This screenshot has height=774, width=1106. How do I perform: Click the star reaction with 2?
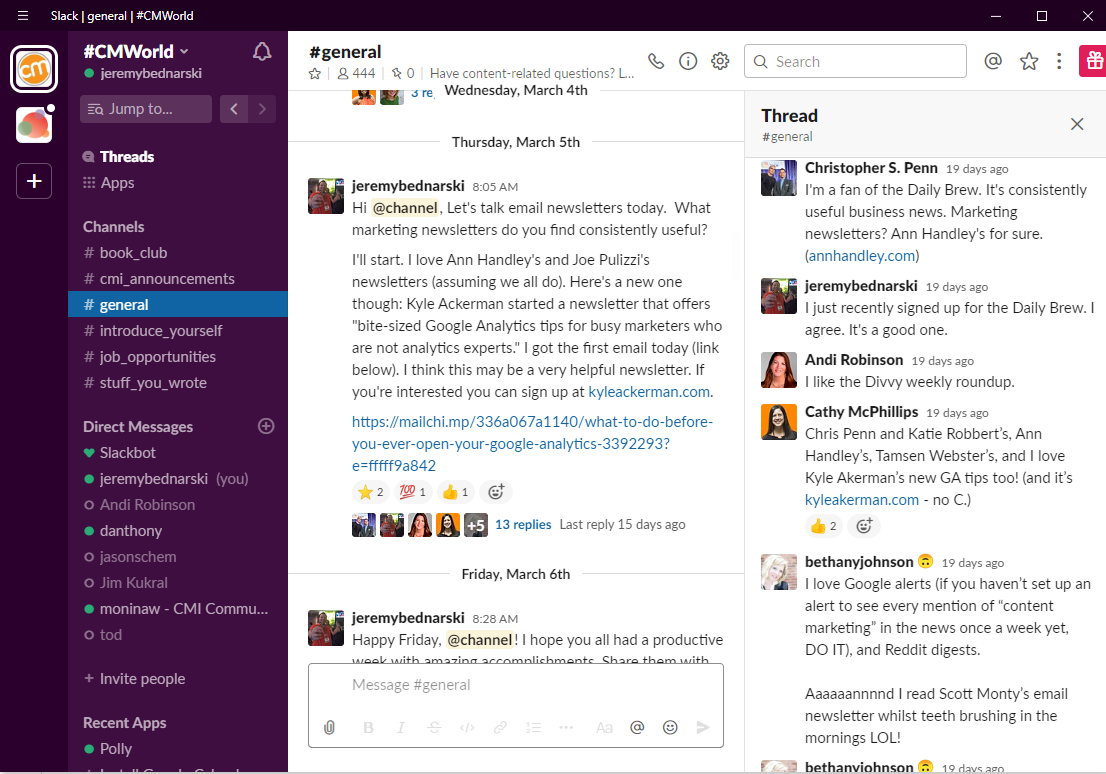[x=371, y=492]
